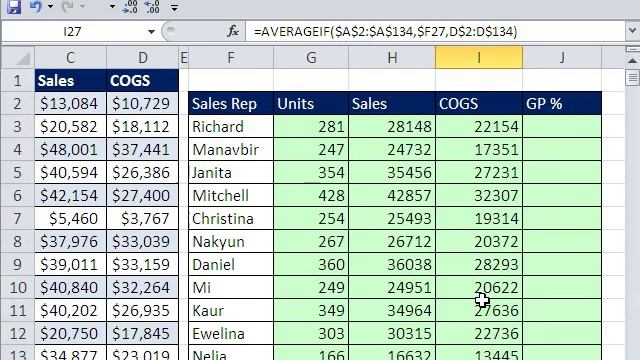Screen dimensions: 640x360
Task: Select column J header
Action: pyautogui.click(x=562, y=58)
